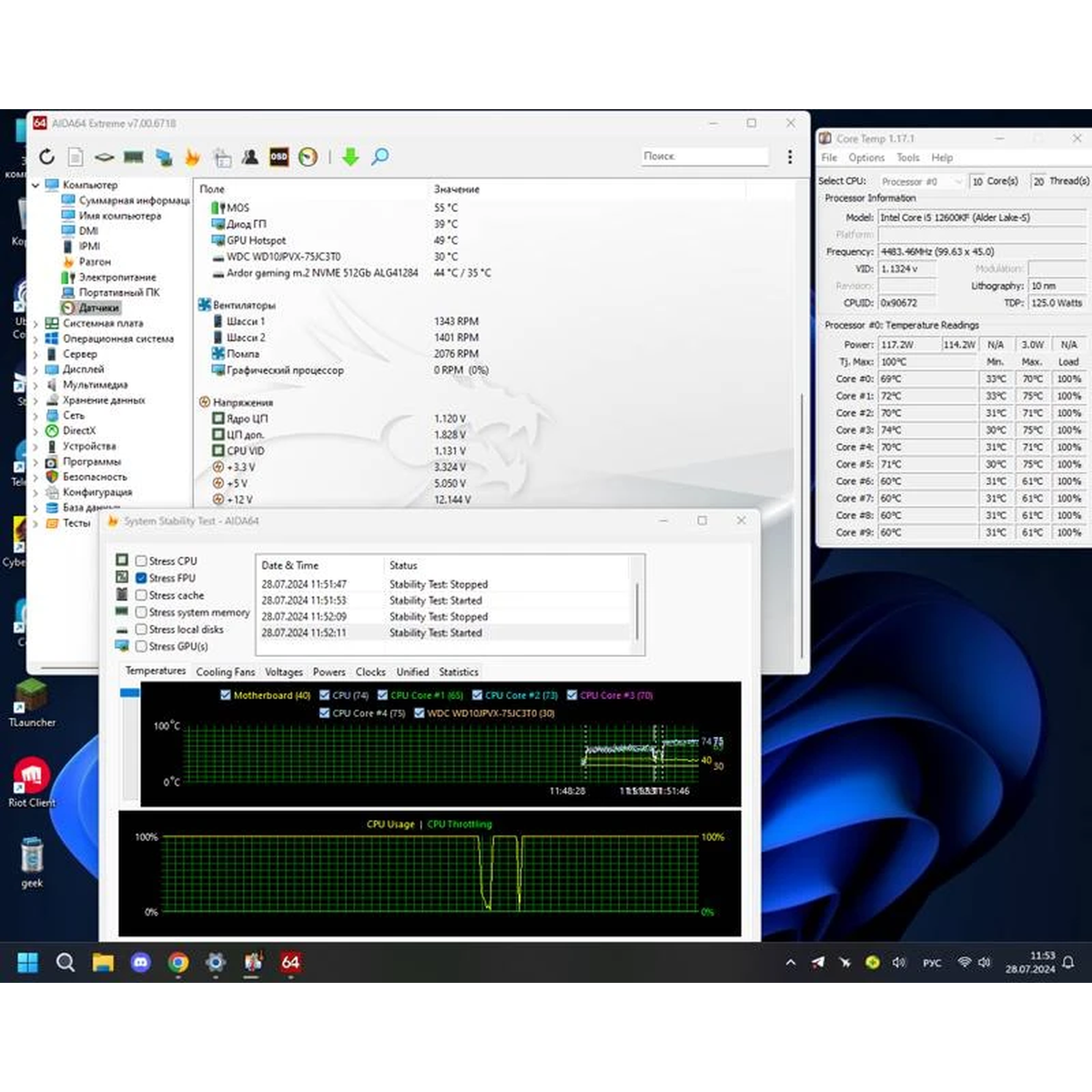Screen dimensions: 1092x1092
Task: Select Датчики in the tree
Action: tap(98, 308)
